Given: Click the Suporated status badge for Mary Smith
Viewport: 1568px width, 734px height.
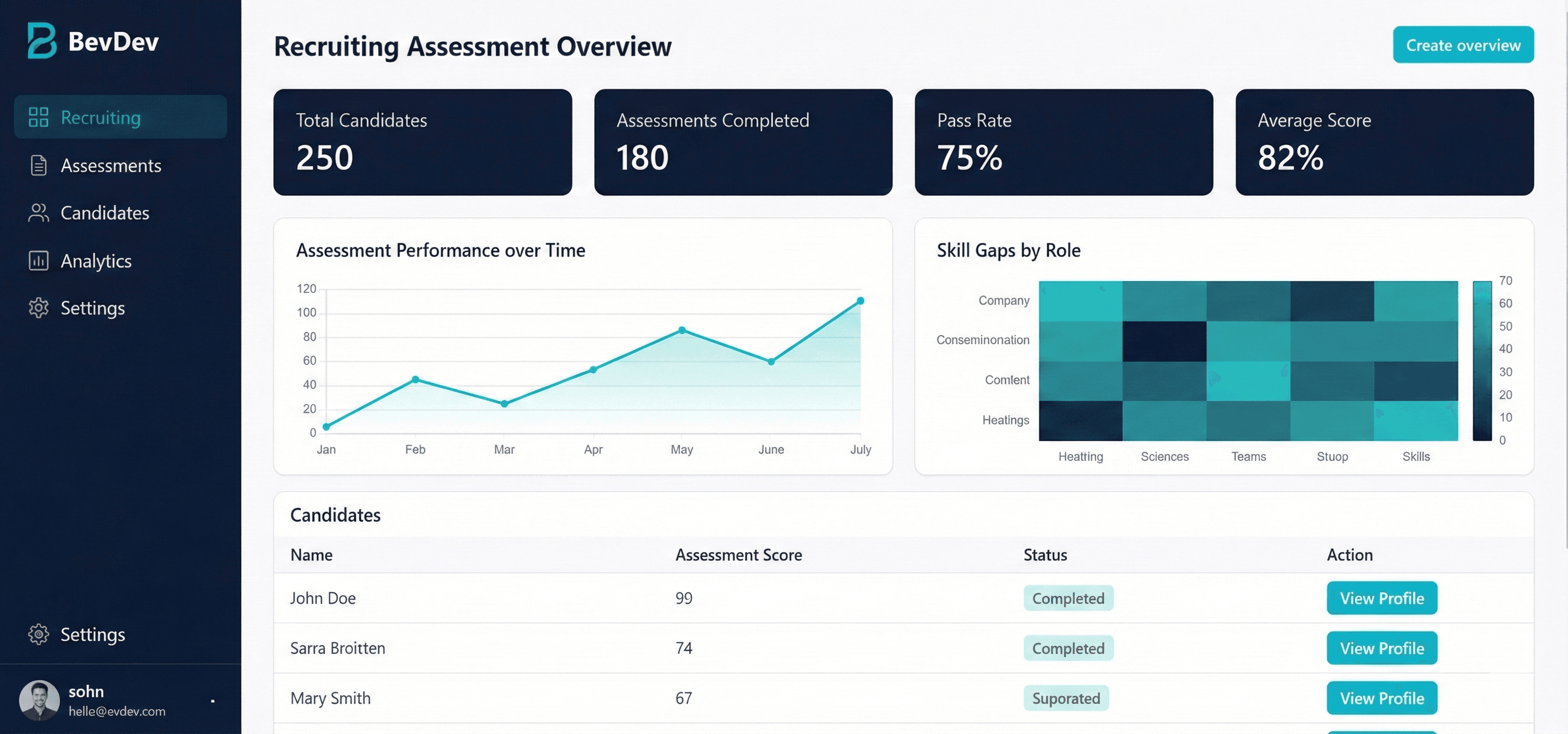Looking at the screenshot, I should (1066, 698).
